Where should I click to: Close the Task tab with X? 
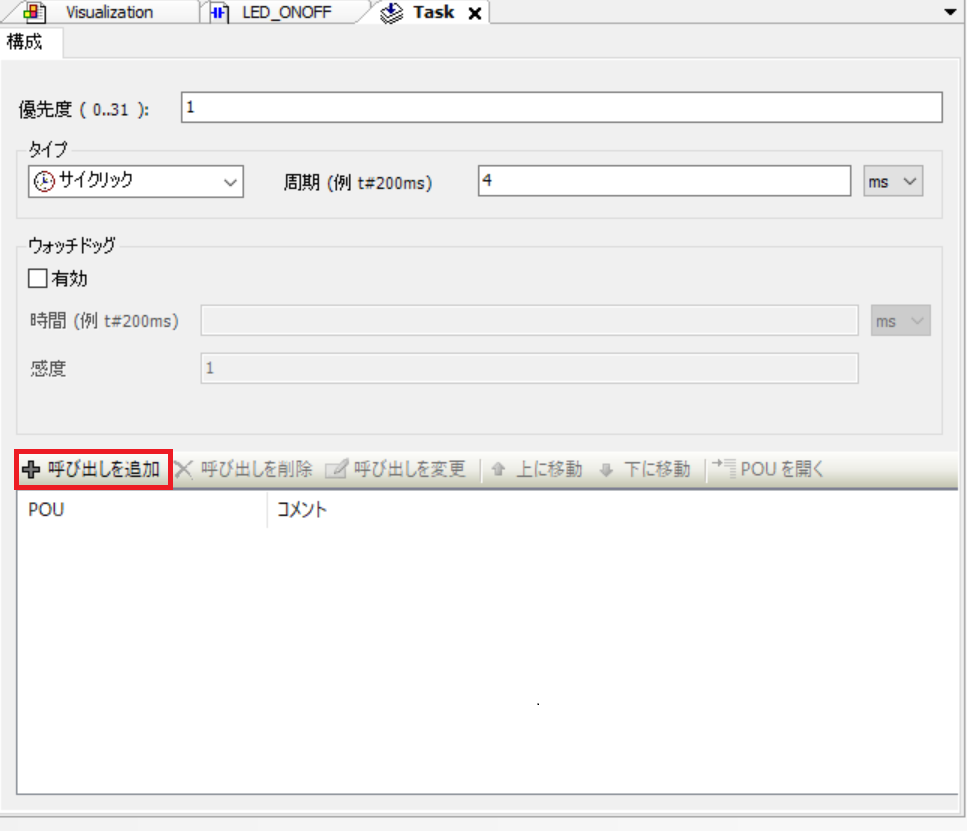pos(475,13)
